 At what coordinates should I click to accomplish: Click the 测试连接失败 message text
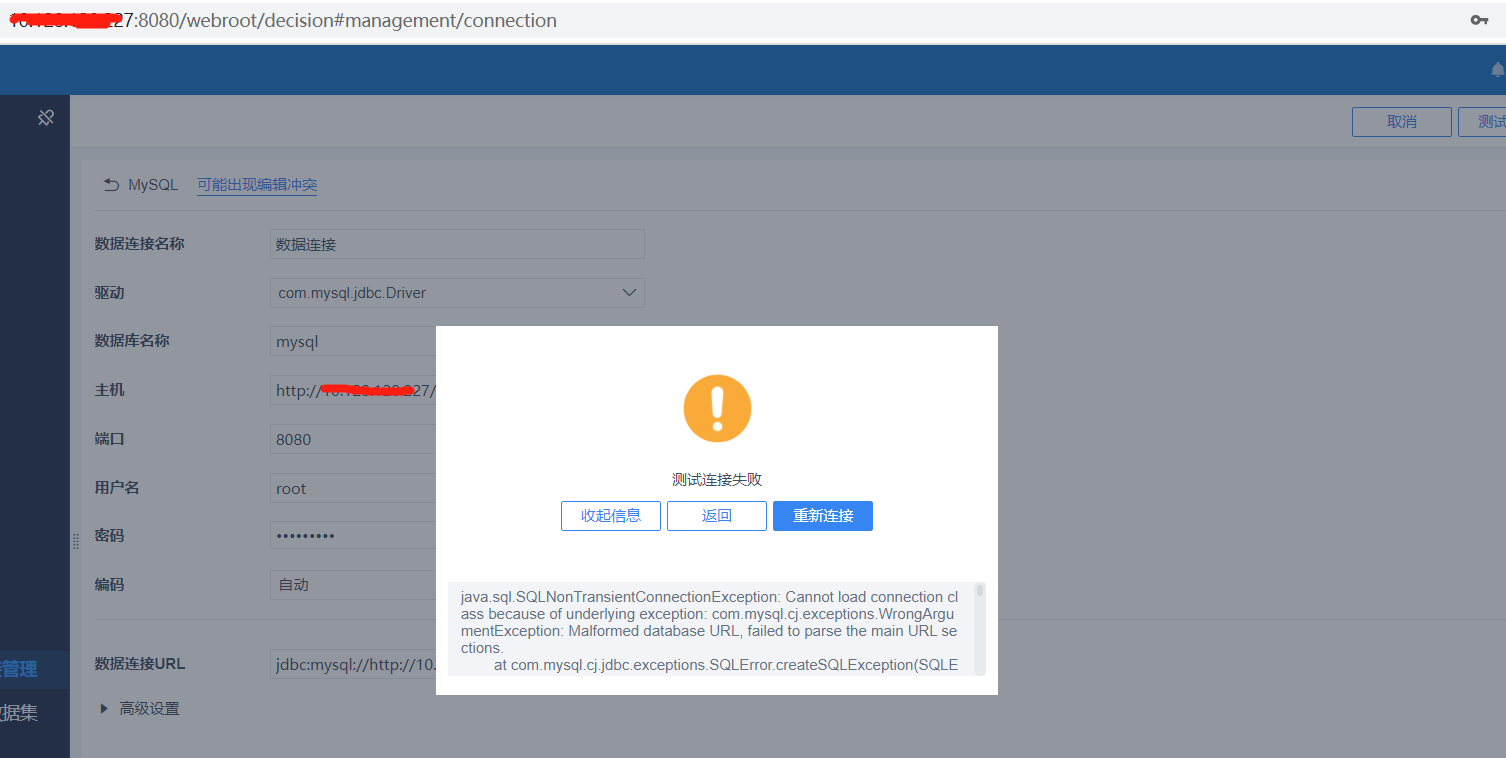(717, 480)
